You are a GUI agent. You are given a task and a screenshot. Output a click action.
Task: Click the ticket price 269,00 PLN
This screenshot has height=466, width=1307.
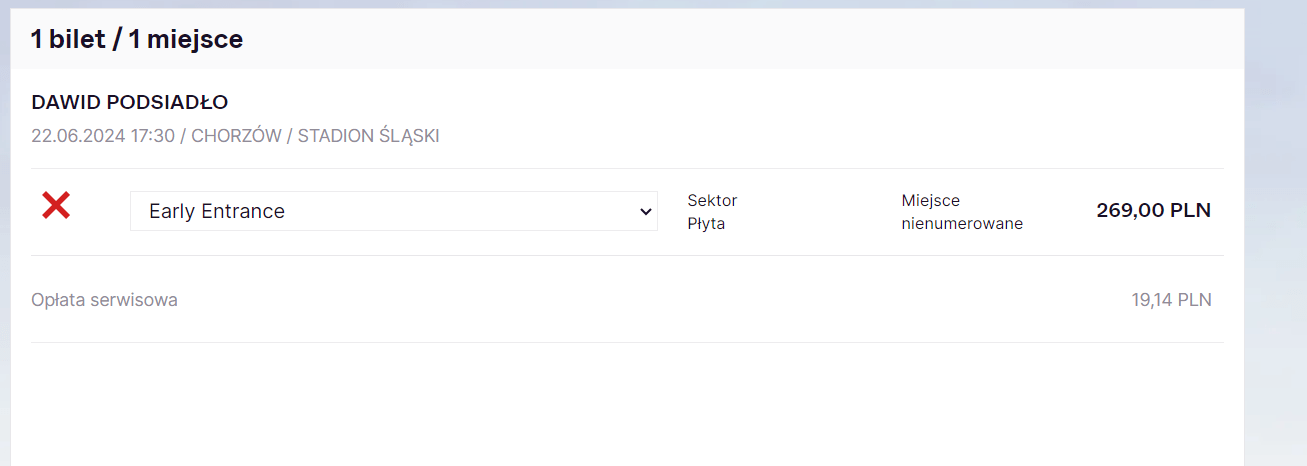1153,210
